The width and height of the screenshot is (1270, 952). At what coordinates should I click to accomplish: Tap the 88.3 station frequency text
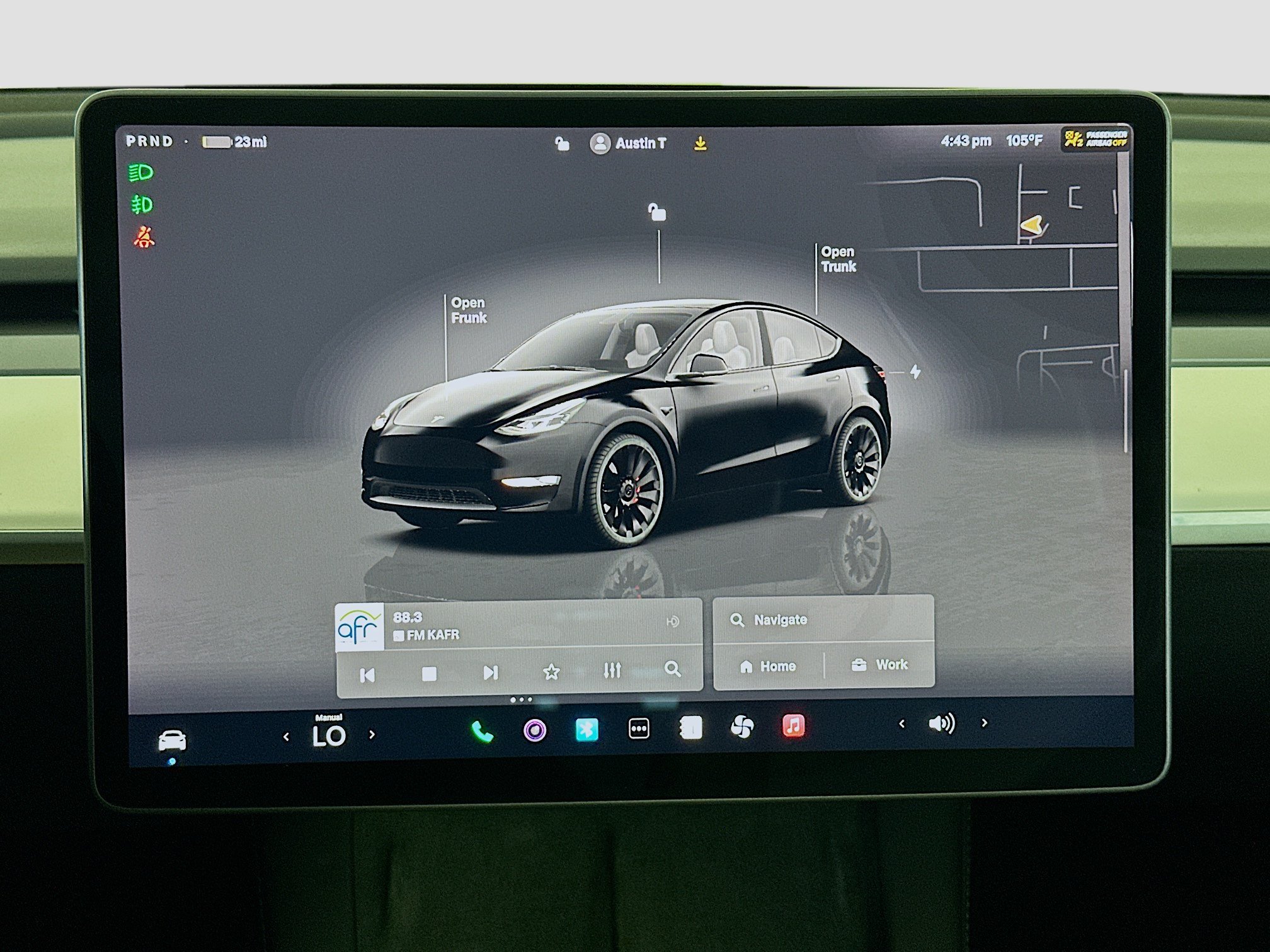(408, 617)
